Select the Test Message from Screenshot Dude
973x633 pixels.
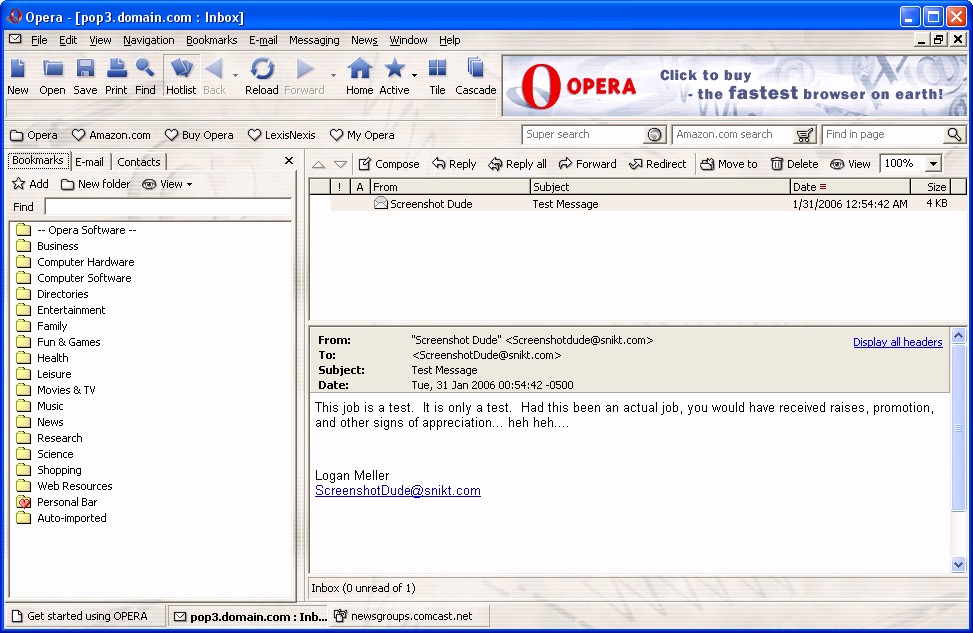pyautogui.click(x=648, y=204)
